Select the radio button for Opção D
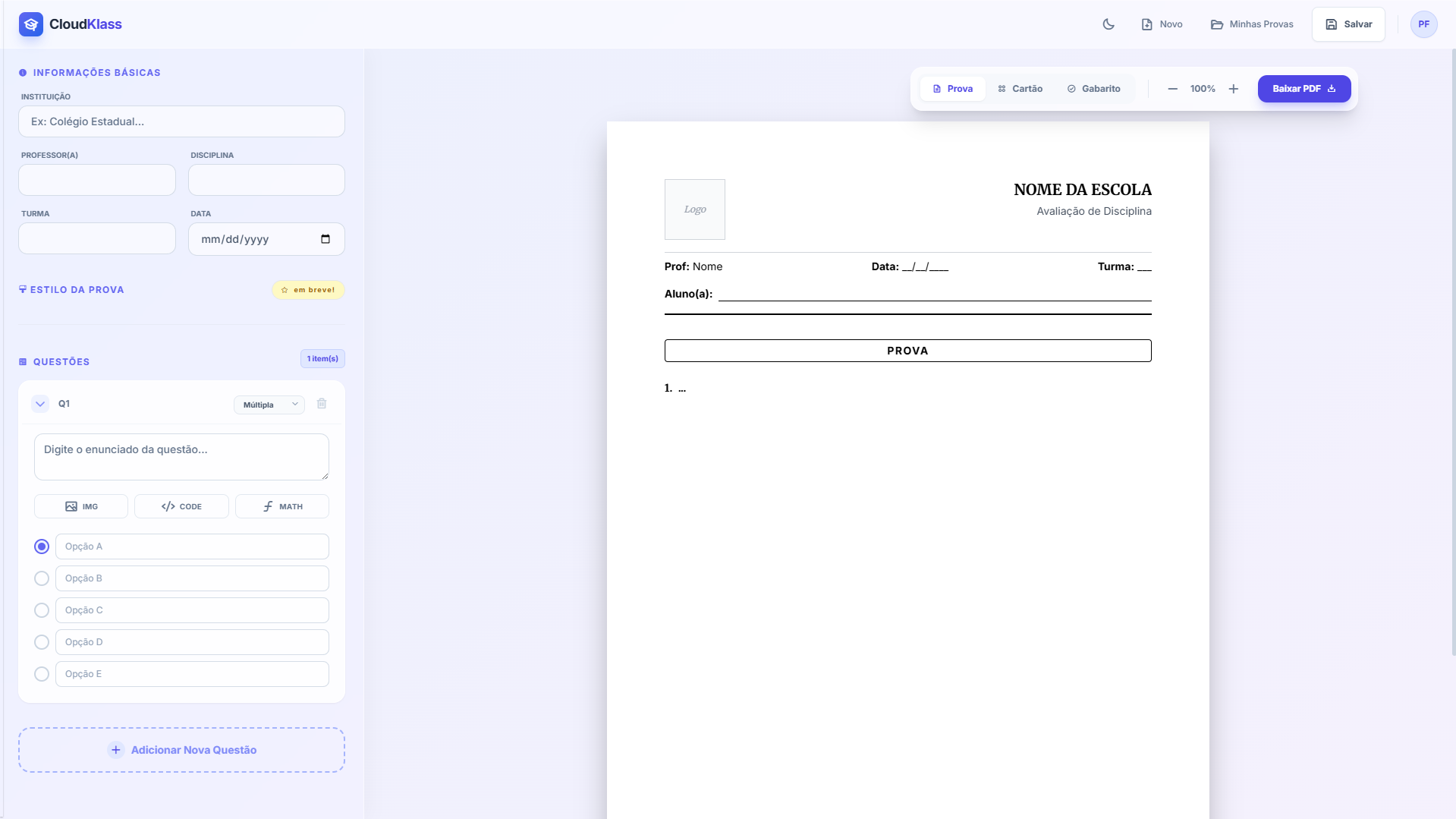Screen dimensions: 1456x819 [42, 642]
